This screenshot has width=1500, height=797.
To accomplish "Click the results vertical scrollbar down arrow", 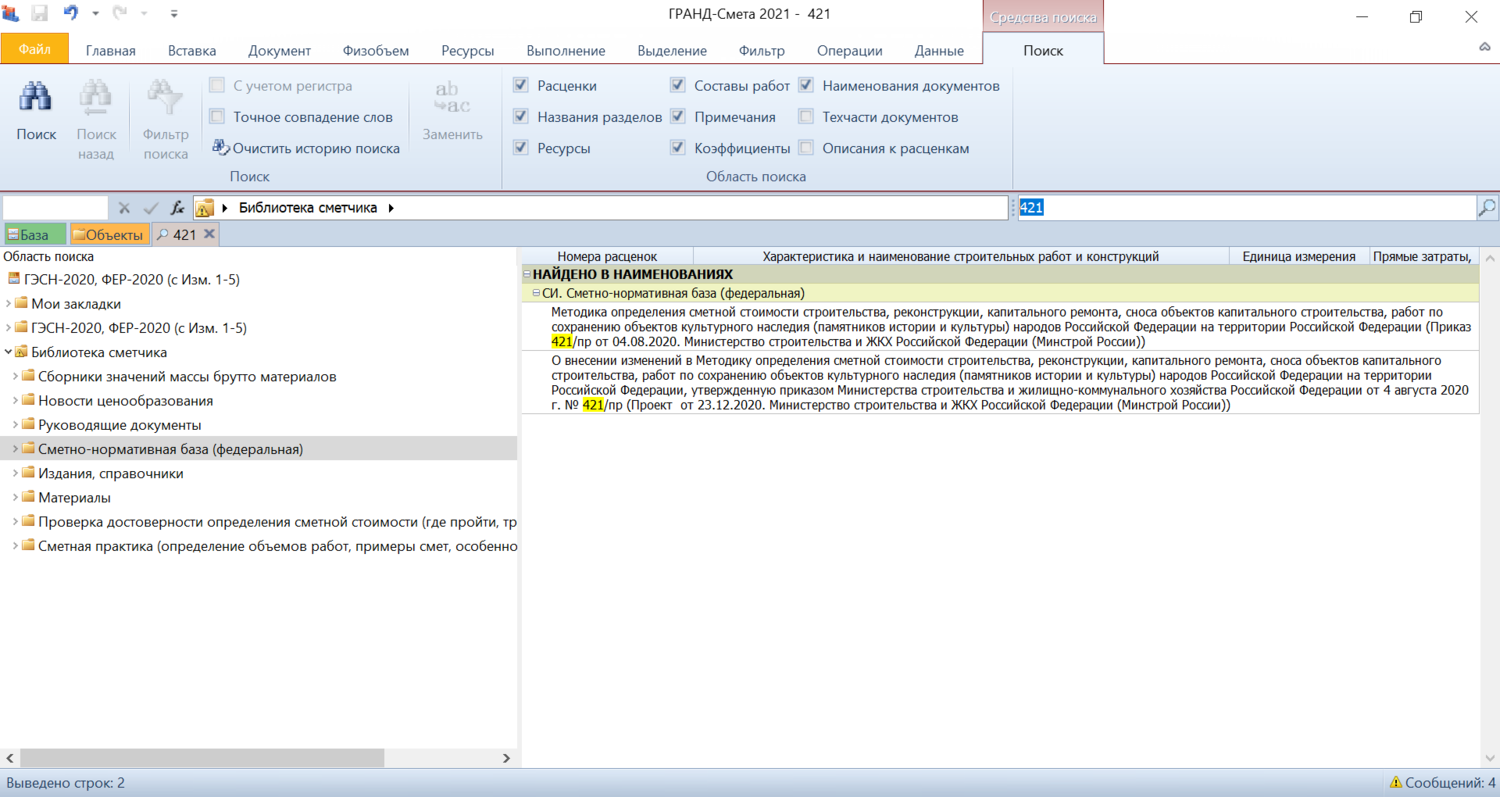I will click(1490, 758).
